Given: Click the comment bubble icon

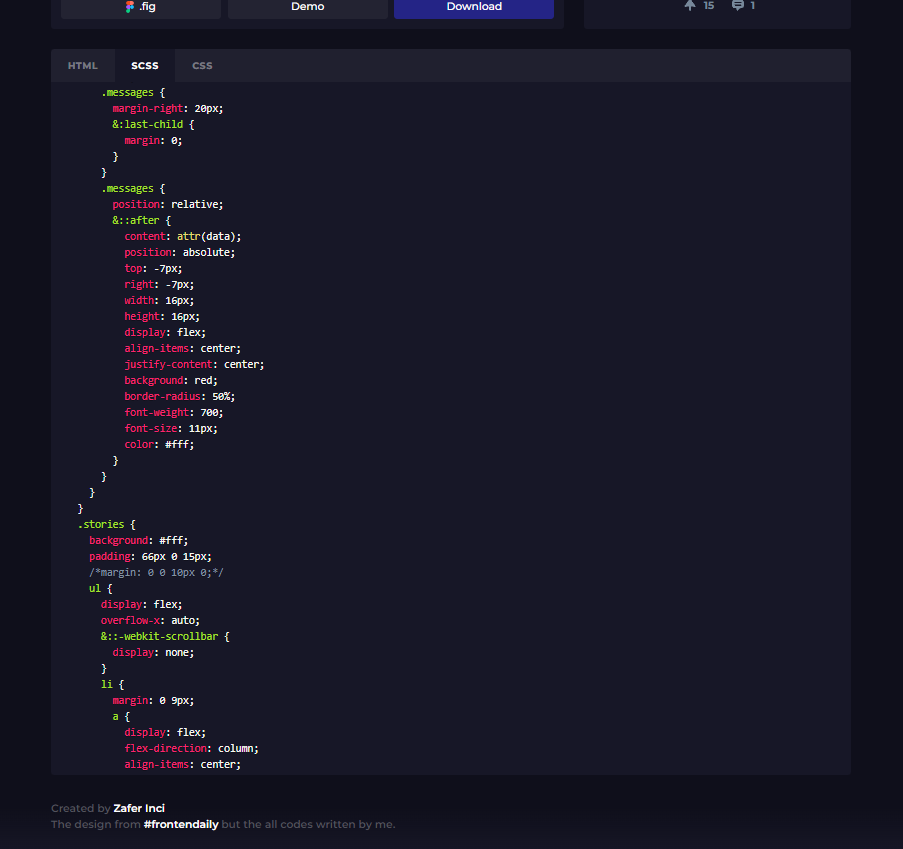Looking at the screenshot, I should (737, 6).
